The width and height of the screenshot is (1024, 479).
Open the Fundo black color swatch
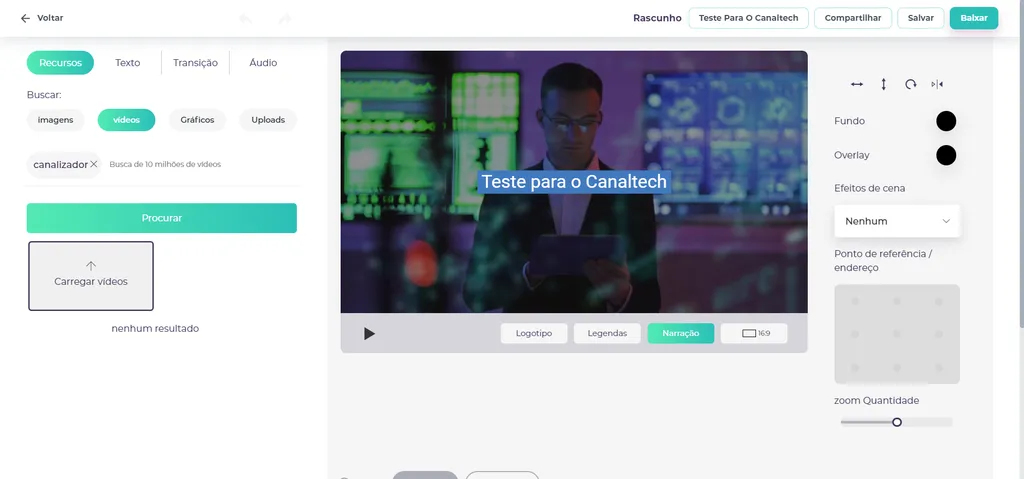coord(946,121)
